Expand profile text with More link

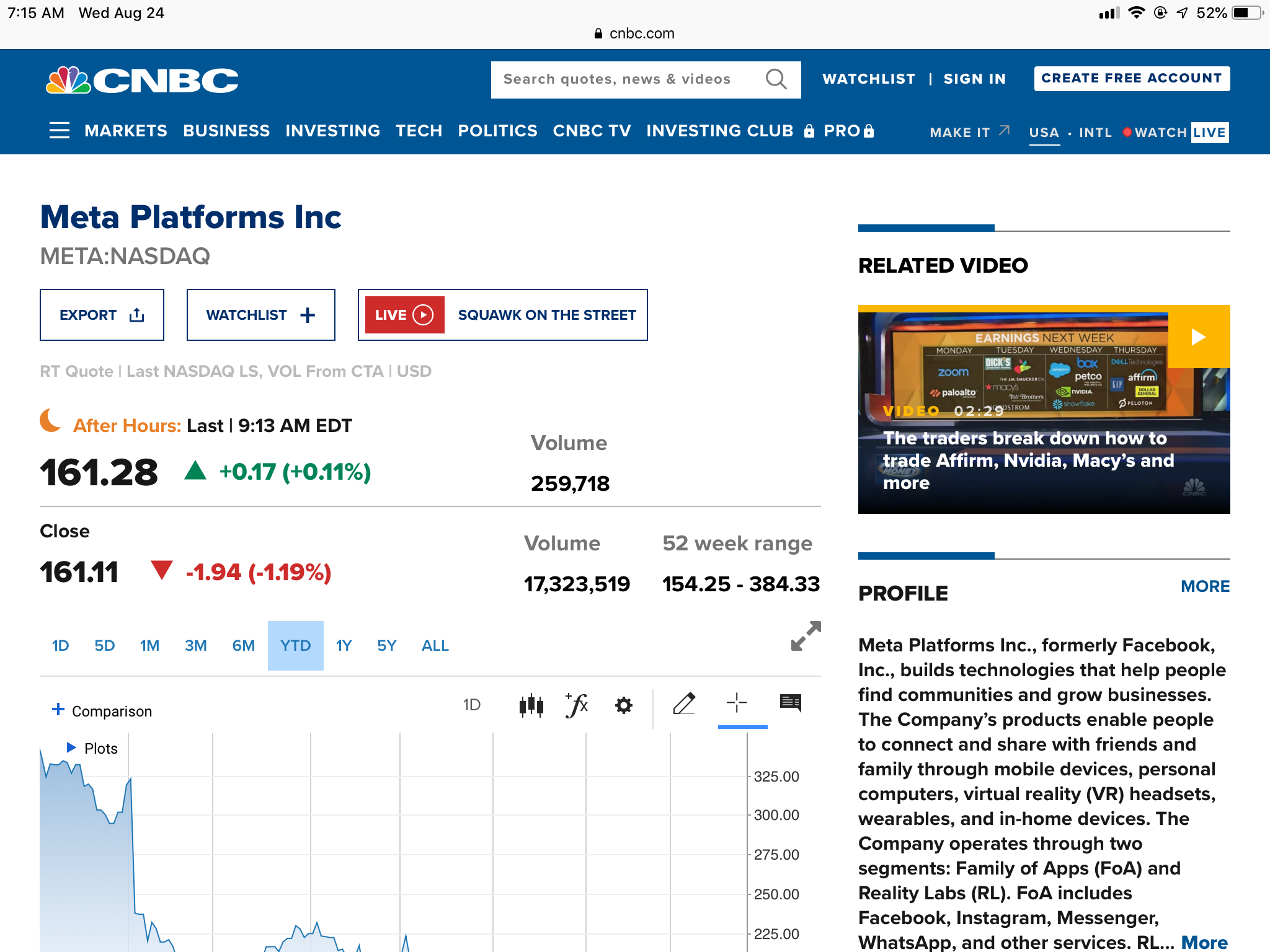point(1204,942)
